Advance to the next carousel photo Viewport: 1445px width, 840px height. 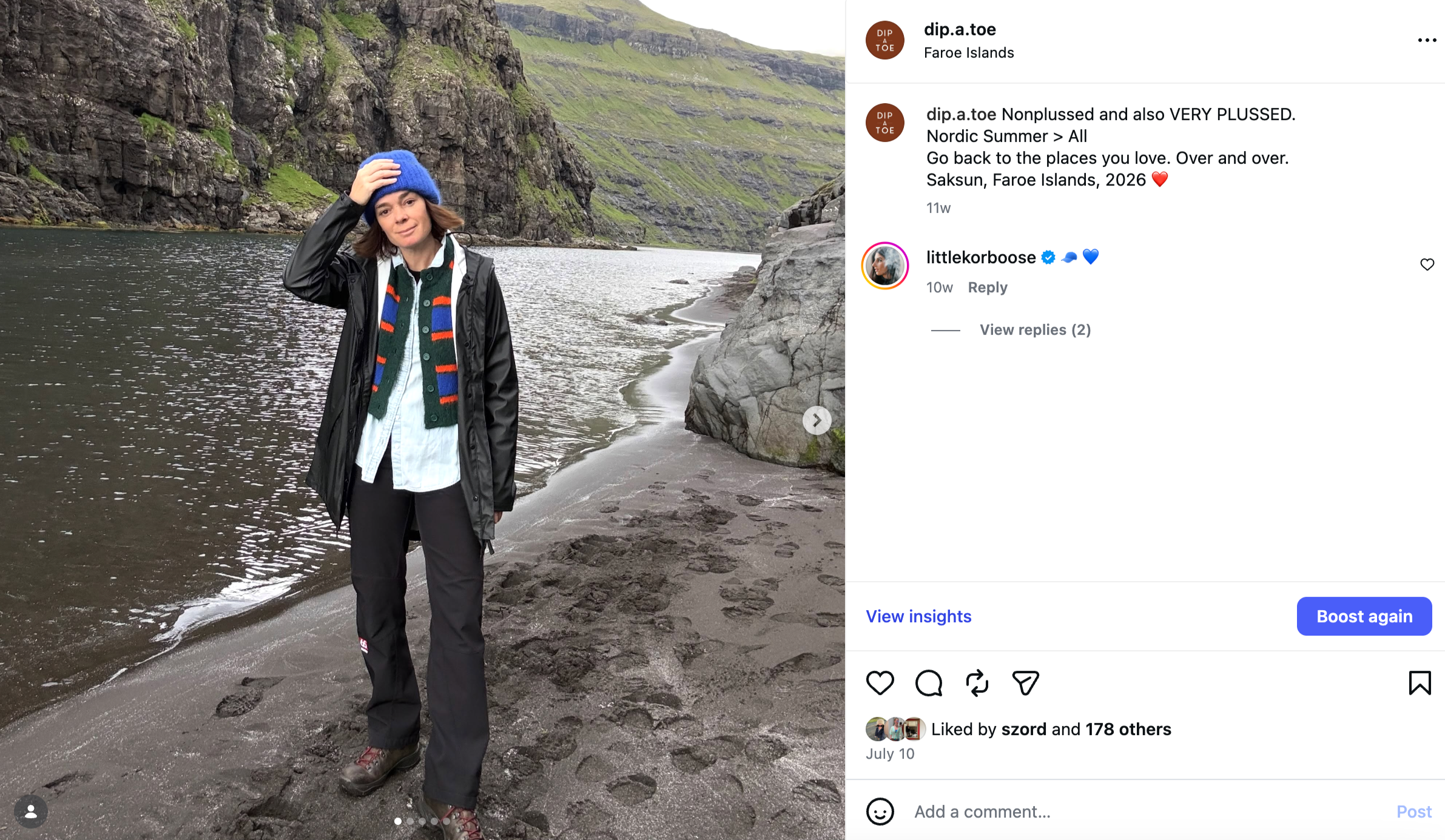[817, 420]
